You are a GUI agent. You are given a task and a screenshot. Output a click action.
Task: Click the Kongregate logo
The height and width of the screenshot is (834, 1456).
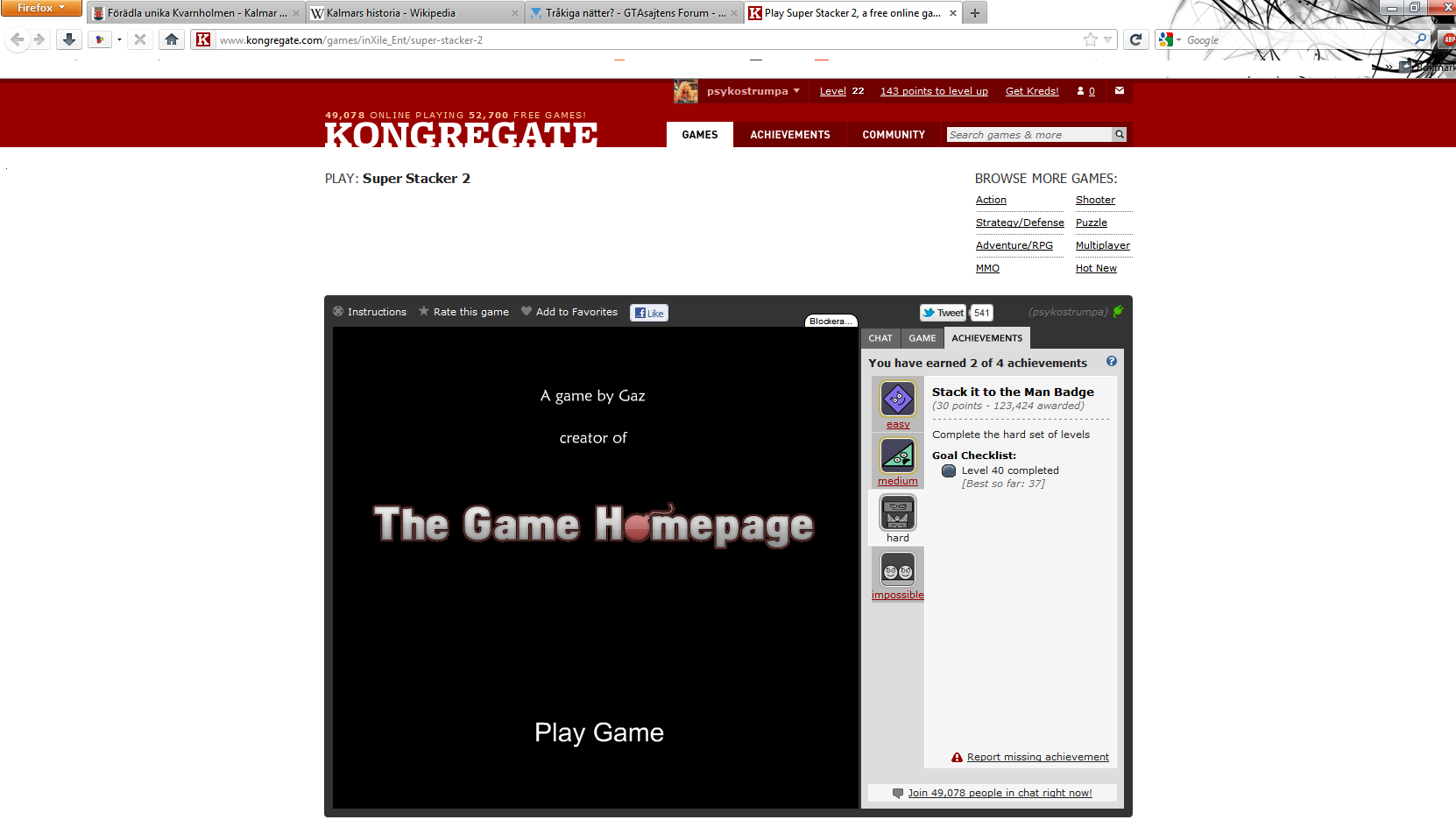pos(462,134)
